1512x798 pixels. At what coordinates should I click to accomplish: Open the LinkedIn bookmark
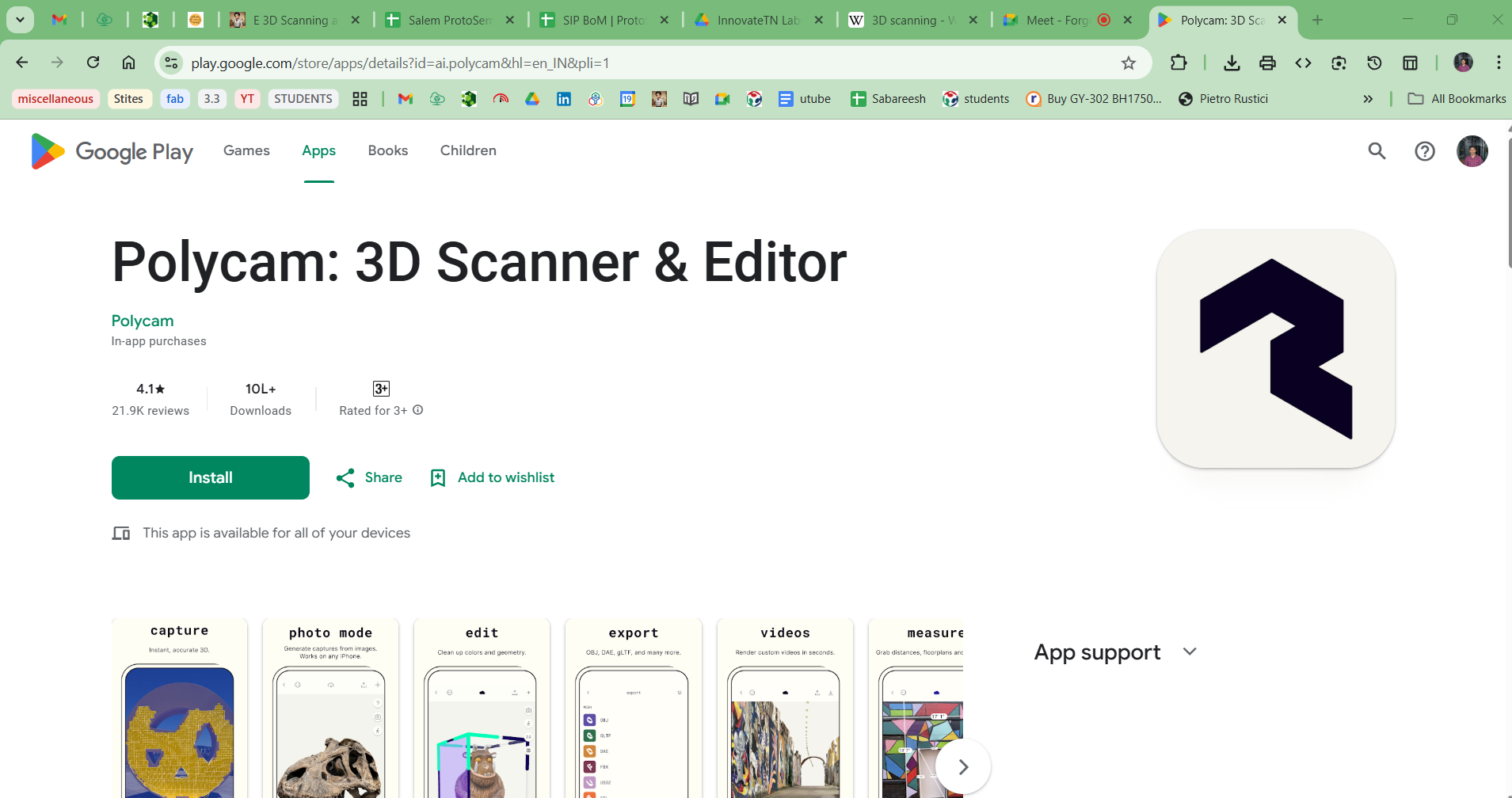coord(564,99)
